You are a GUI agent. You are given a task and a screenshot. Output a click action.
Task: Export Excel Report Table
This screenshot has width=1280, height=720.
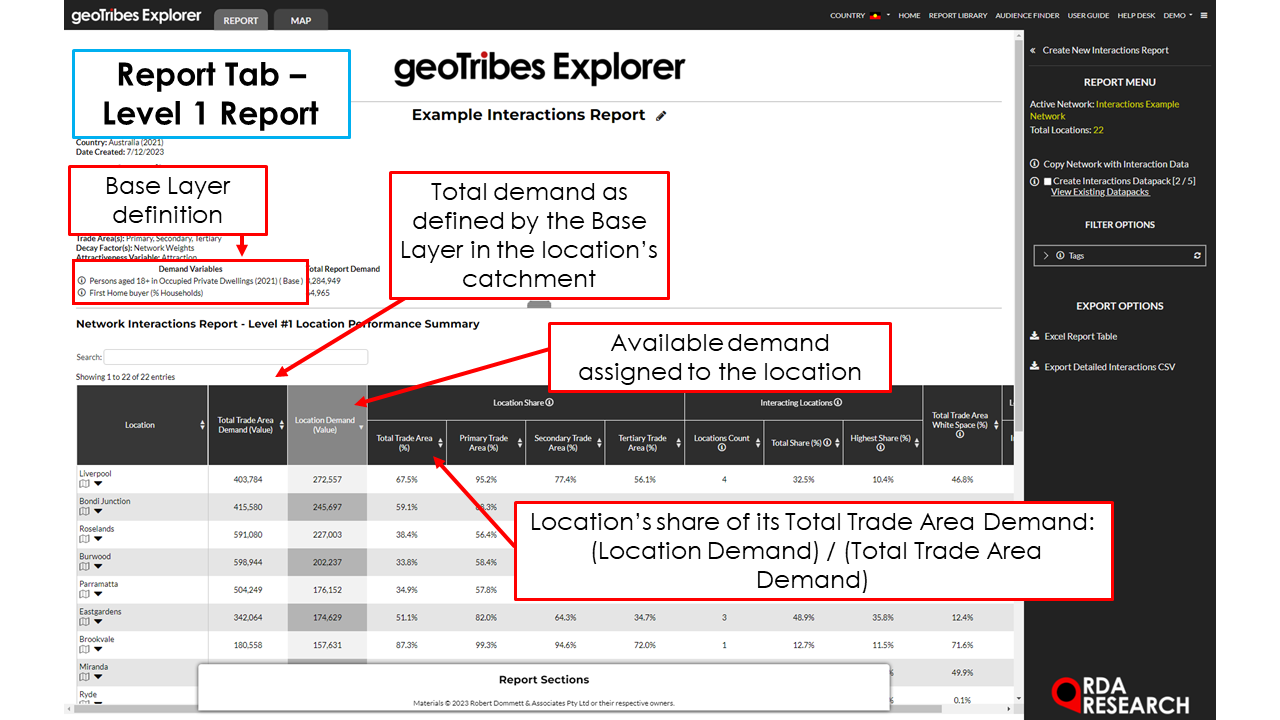(x=1080, y=336)
